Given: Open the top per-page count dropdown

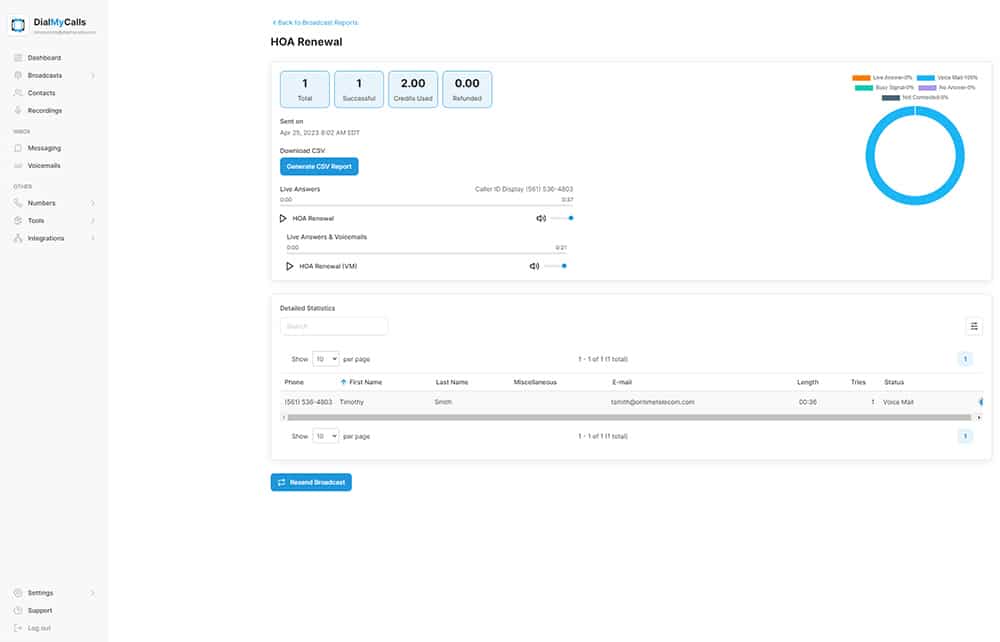Looking at the screenshot, I should (326, 359).
